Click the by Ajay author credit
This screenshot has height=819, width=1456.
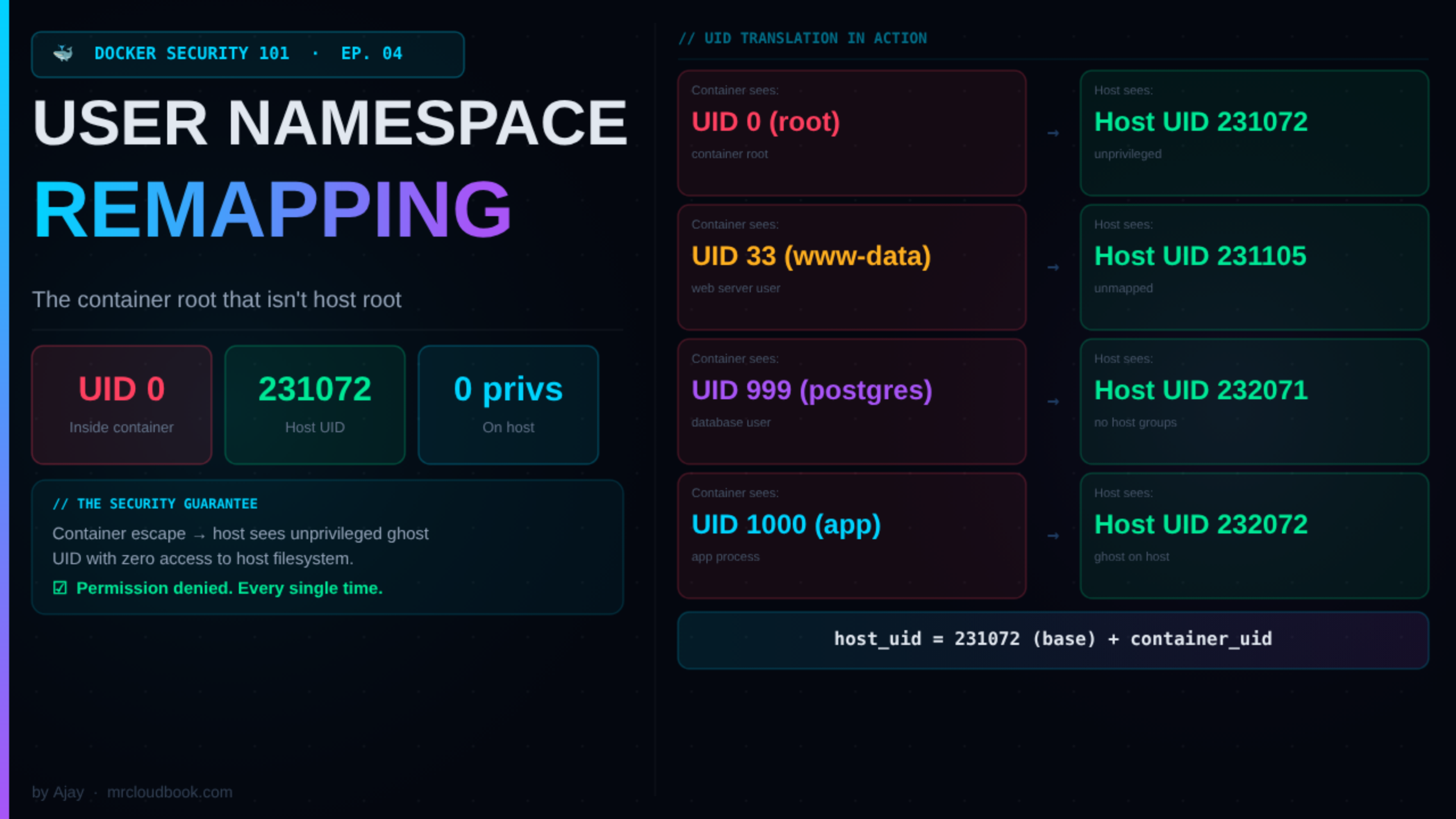point(57,792)
